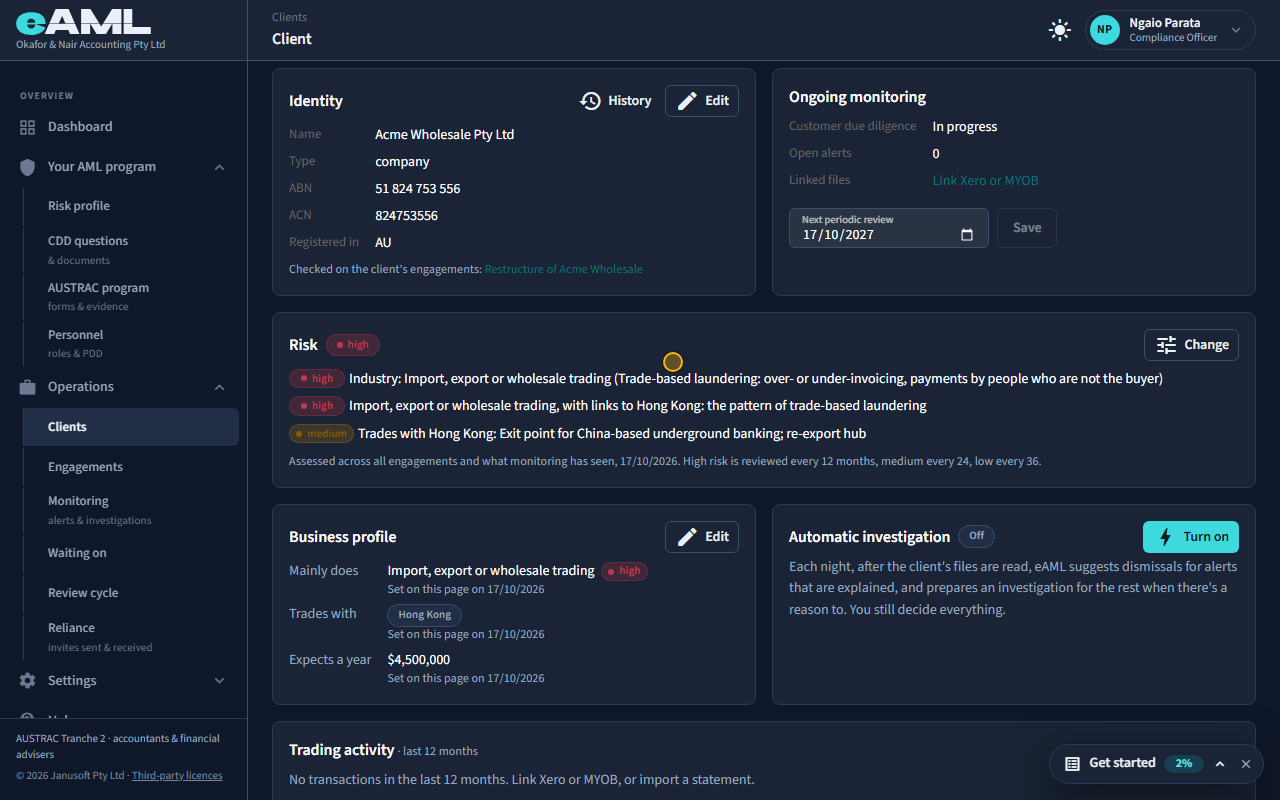Click medium badge on Trades with Hong Kong row
This screenshot has width=1280, height=800.
pyautogui.click(x=321, y=433)
